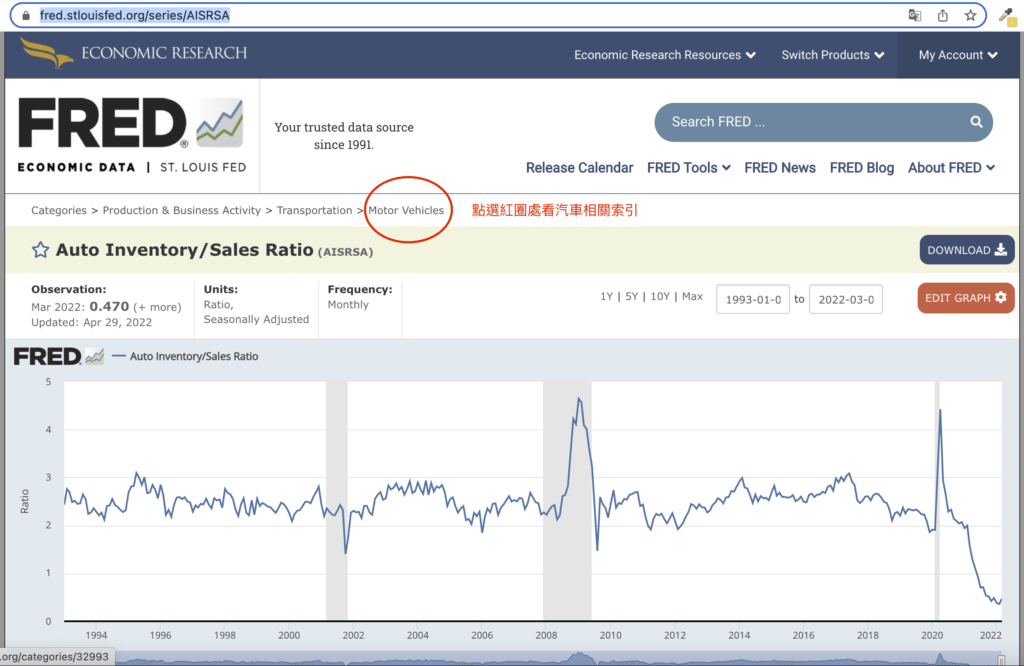Set the chart range to 5Y

631,297
